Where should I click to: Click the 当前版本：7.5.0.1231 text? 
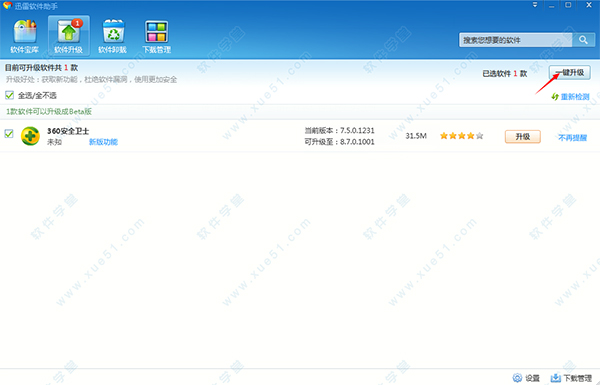(x=339, y=131)
